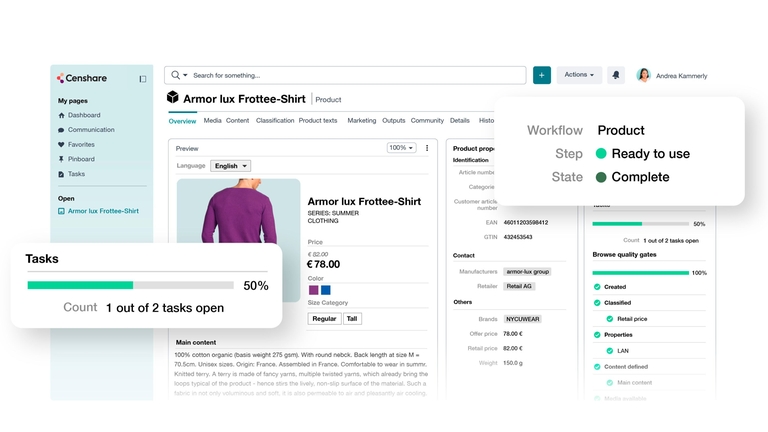Click the green check next to LAN
Screen dimensions: 768x432
coord(610,351)
